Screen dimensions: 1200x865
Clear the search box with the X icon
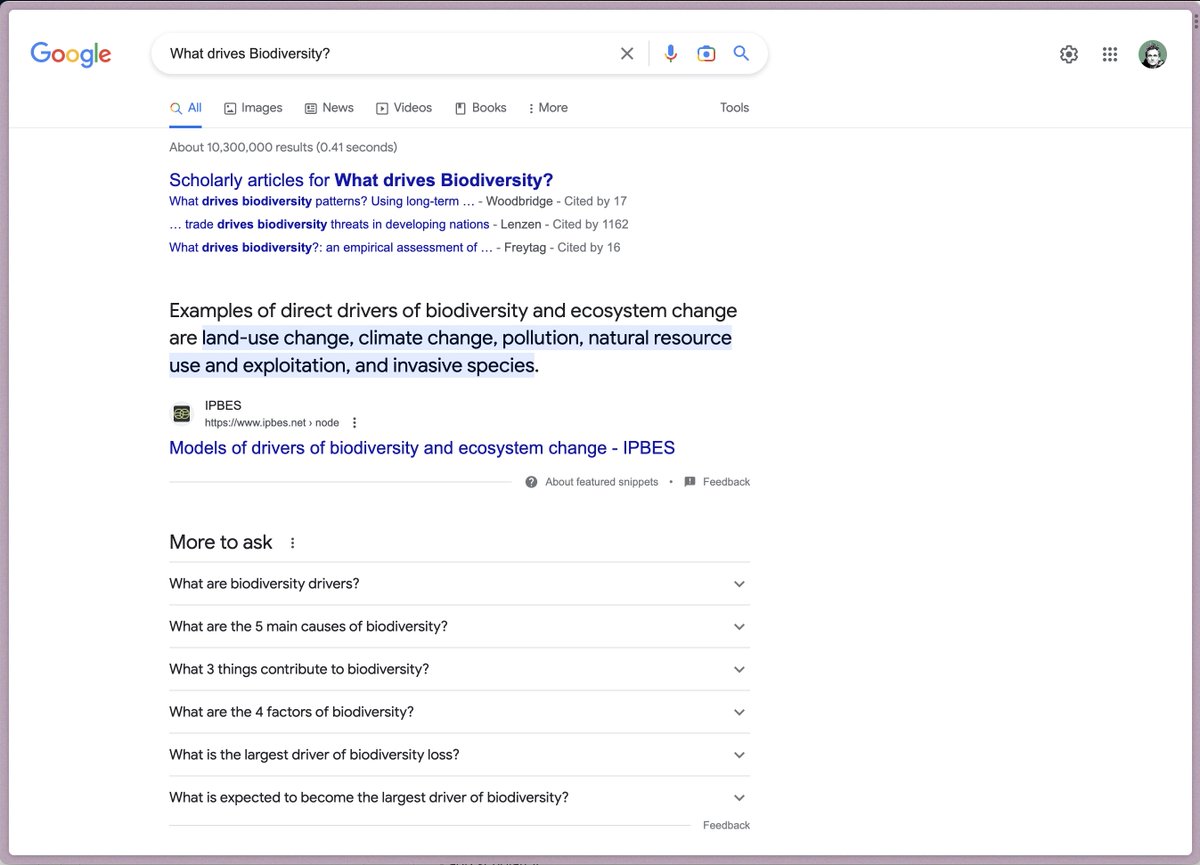tap(627, 54)
